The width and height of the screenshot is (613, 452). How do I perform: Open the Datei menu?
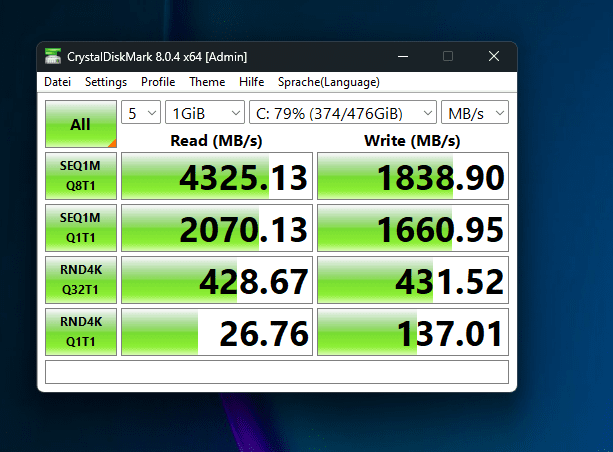[57, 82]
